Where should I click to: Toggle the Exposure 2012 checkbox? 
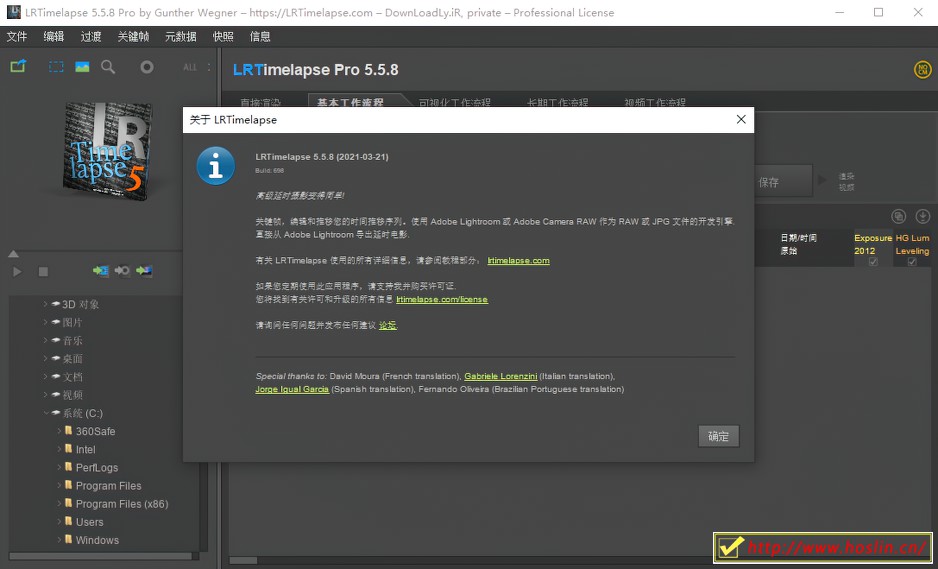point(873,261)
